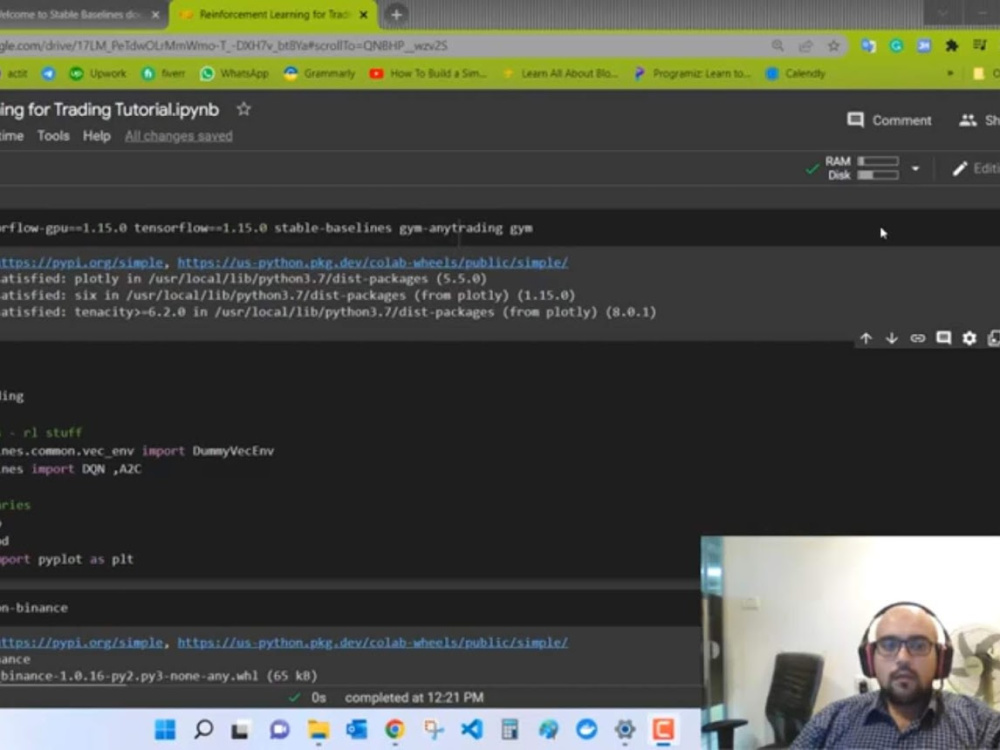Image resolution: width=1000 pixels, height=750 pixels.
Task: Open Outlook from the taskbar
Action: [x=357, y=729]
